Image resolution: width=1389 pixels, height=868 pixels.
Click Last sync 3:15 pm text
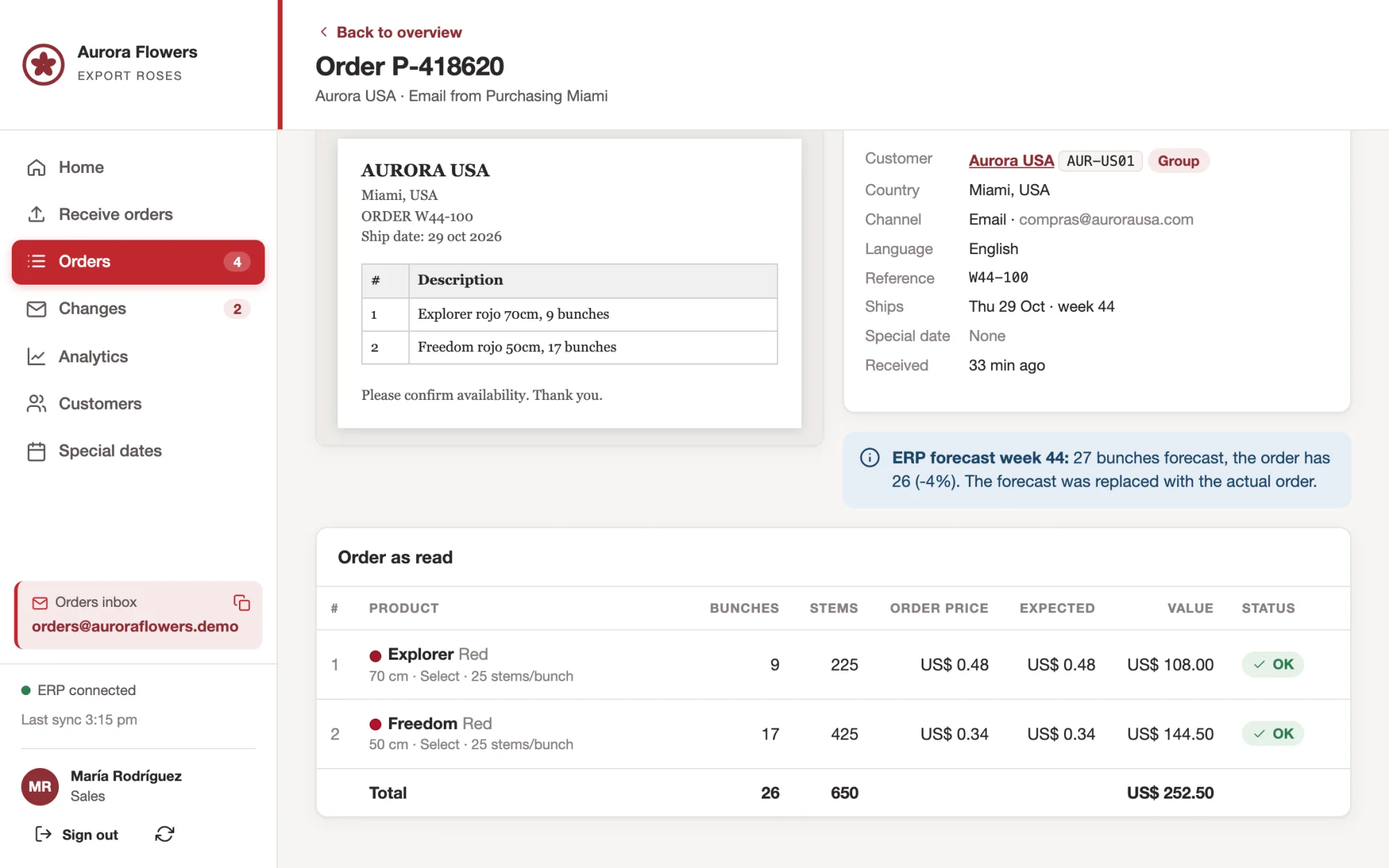(78, 719)
